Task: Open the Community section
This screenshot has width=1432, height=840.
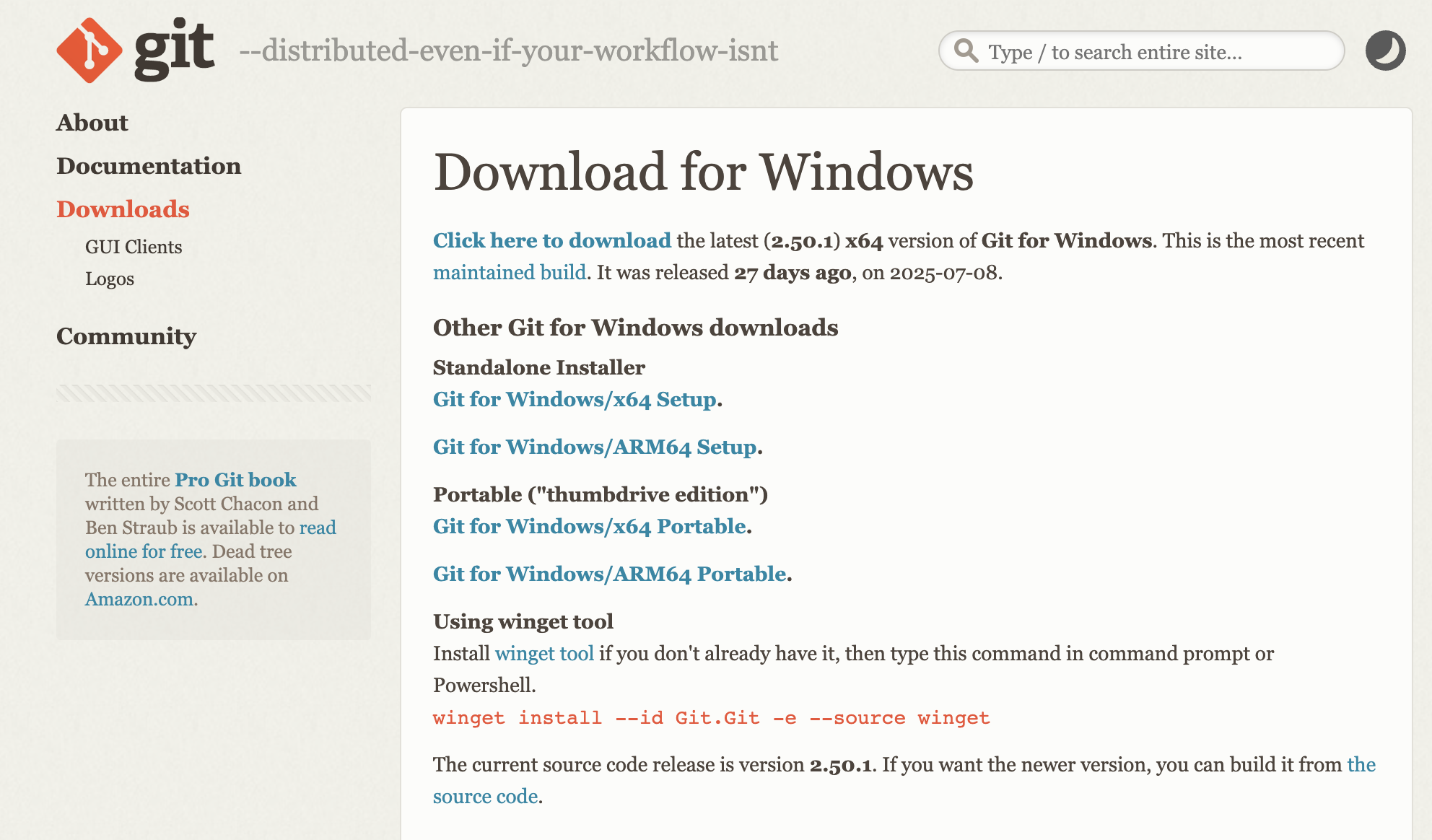Action: click(x=126, y=336)
